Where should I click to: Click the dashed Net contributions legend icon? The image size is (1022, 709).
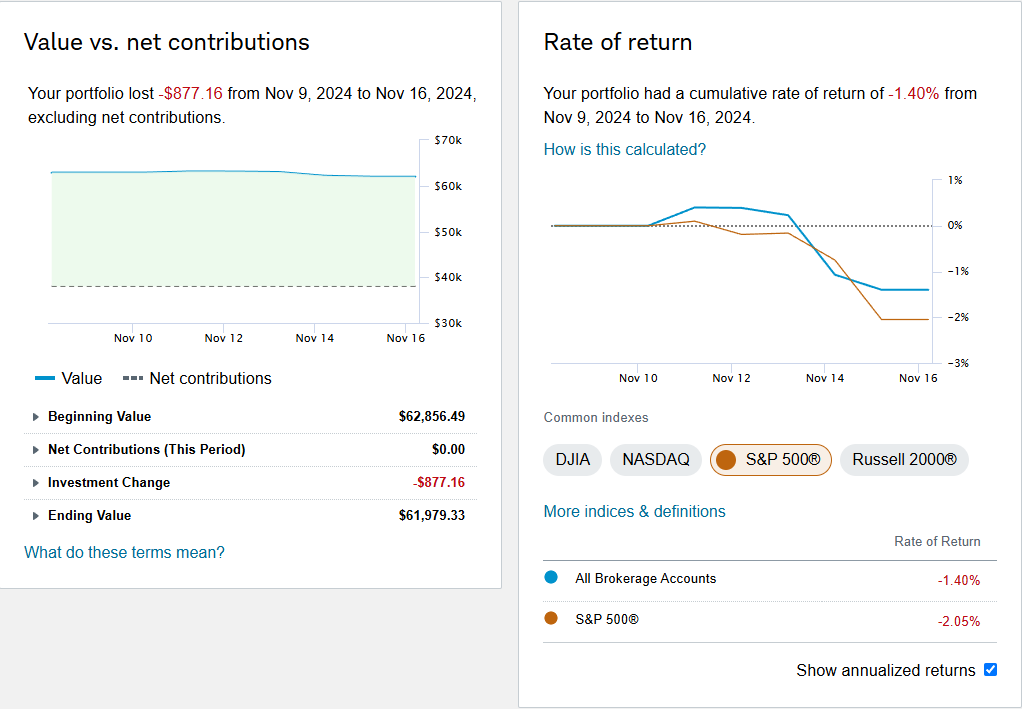132,379
